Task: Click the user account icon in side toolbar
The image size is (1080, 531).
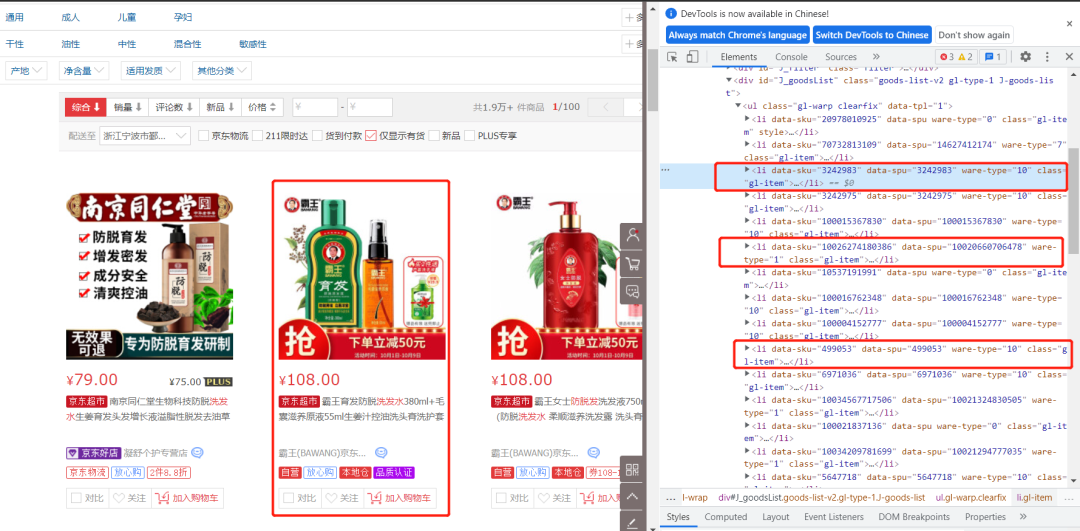Action: point(632,234)
